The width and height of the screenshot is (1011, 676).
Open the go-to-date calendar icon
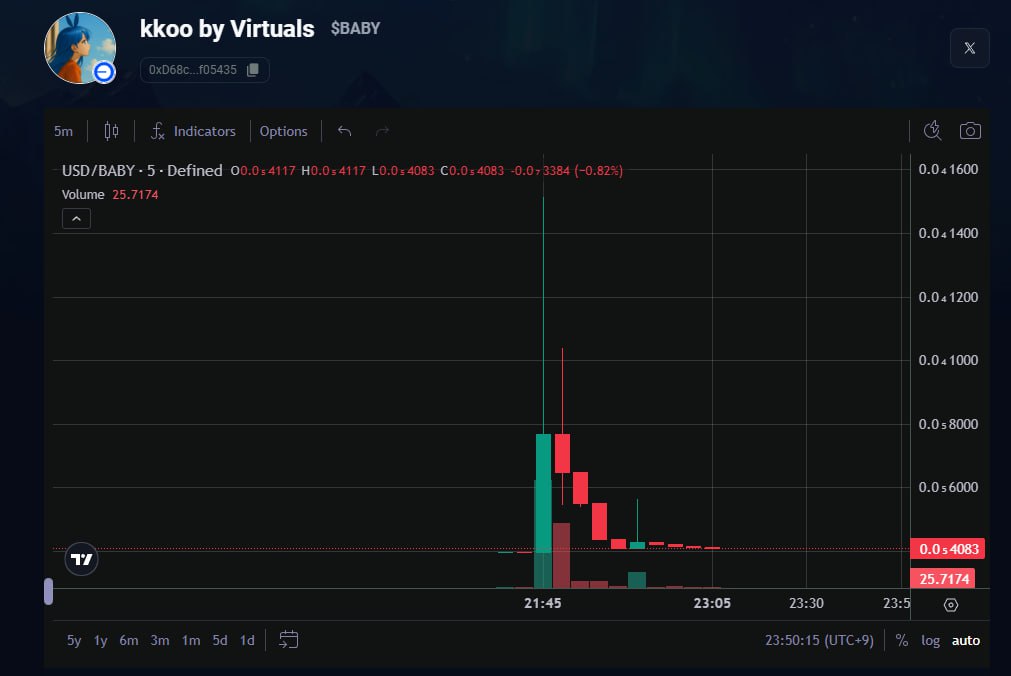coord(288,639)
